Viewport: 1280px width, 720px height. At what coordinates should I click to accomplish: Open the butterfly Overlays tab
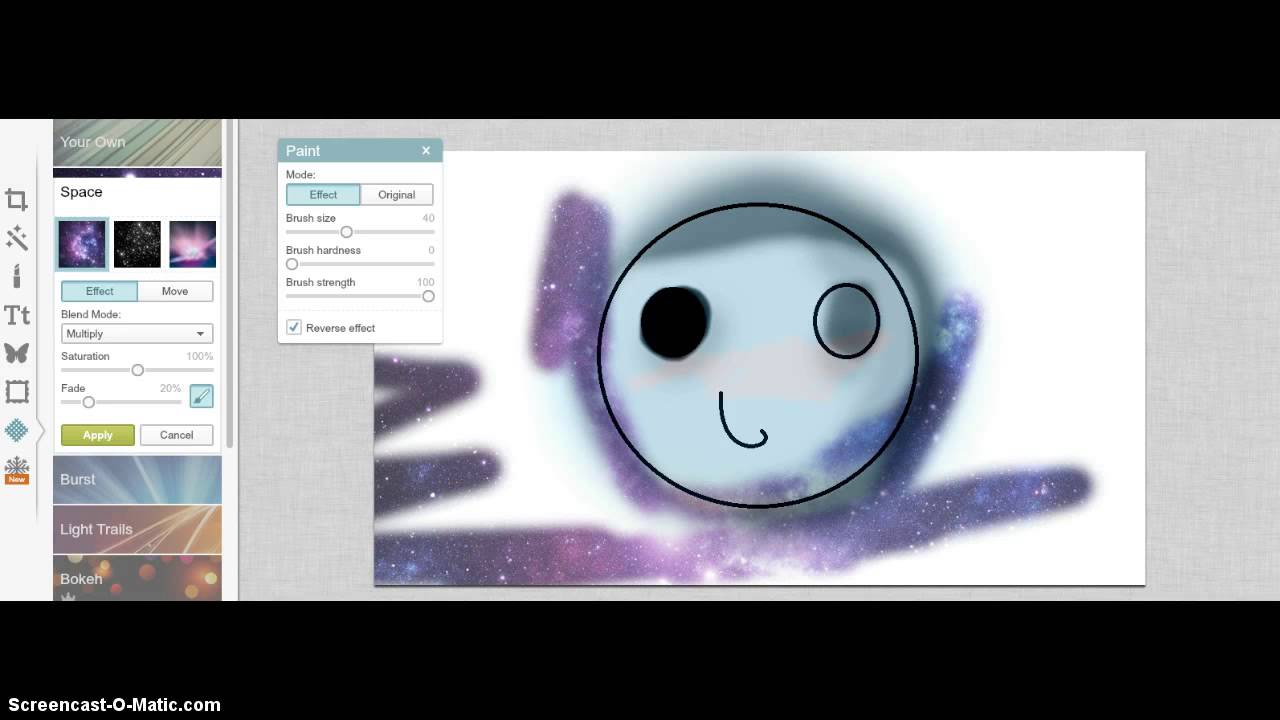[x=17, y=353]
